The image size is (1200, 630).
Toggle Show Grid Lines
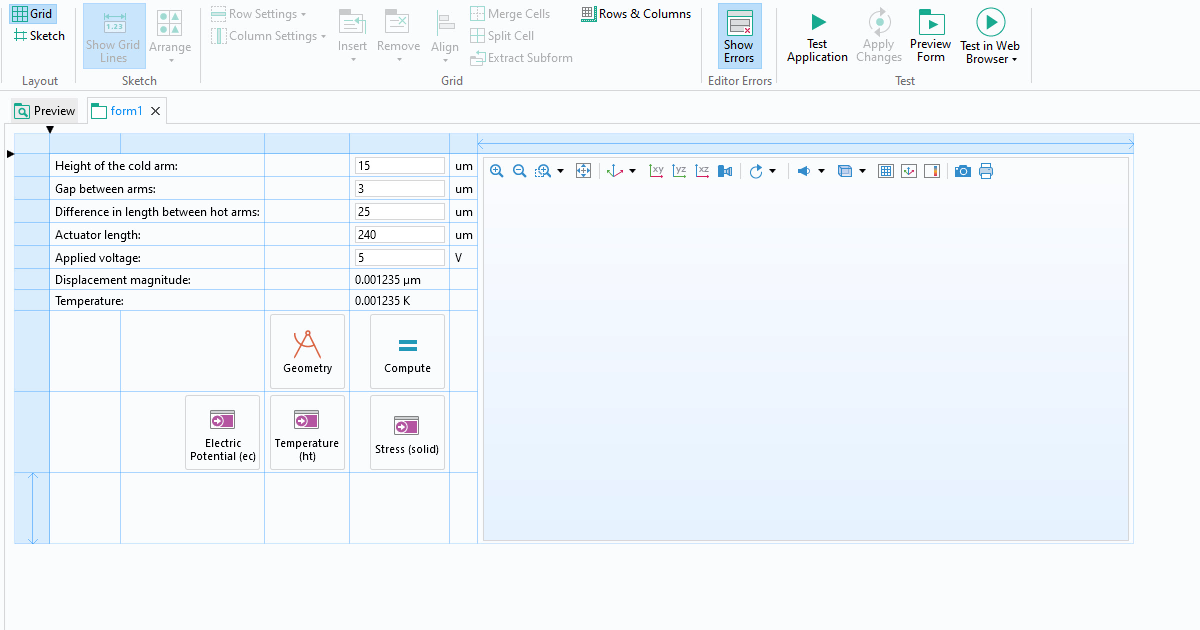[113, 36]
